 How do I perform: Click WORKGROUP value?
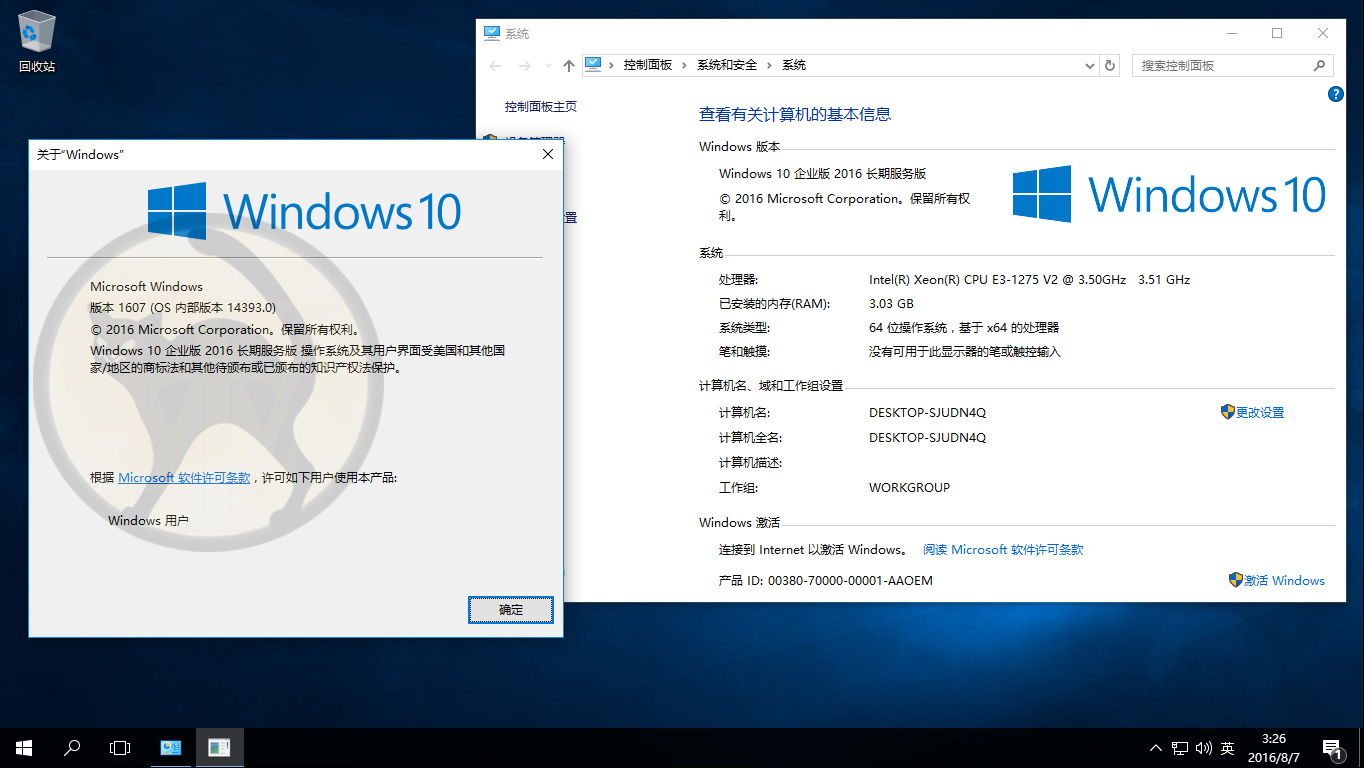click(x=909, y=487)
